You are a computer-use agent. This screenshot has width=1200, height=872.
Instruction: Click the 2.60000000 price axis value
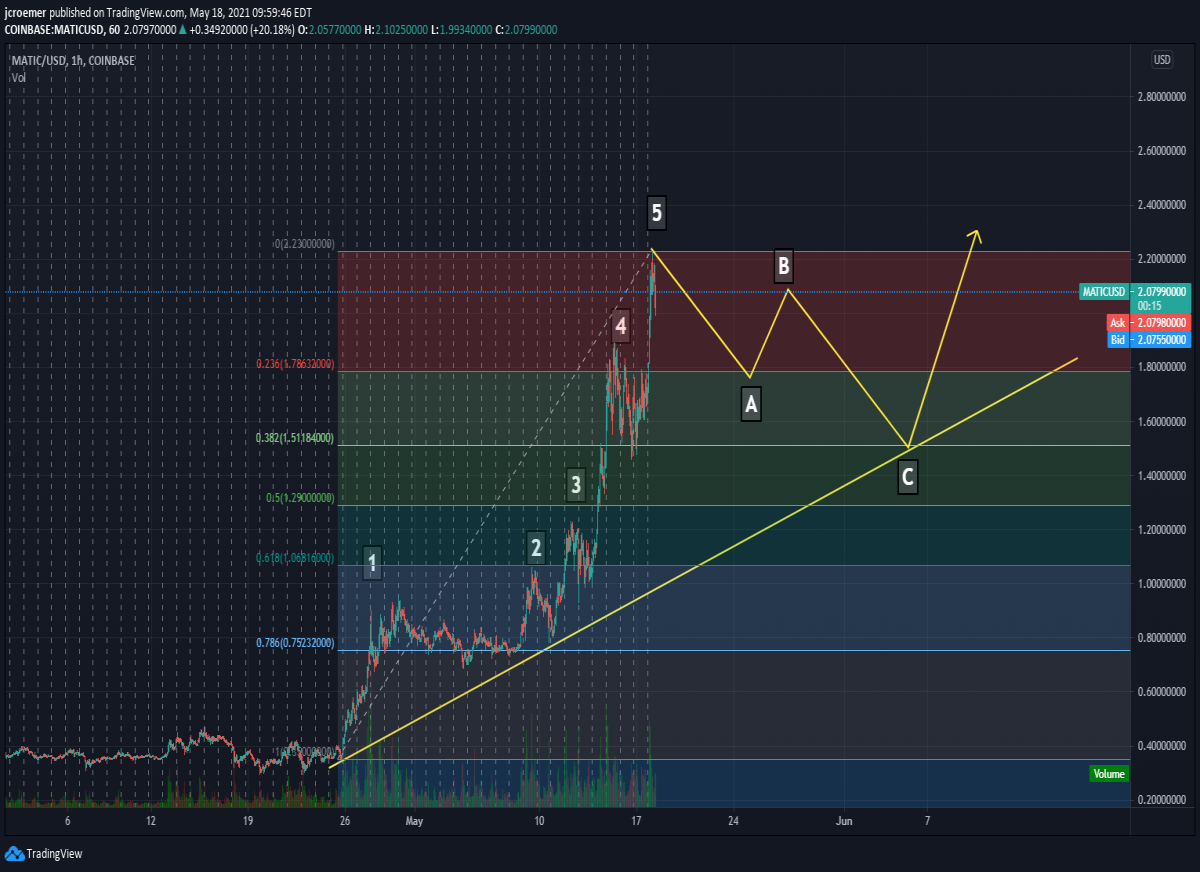pyautogui.click(x=1160, y=152)
